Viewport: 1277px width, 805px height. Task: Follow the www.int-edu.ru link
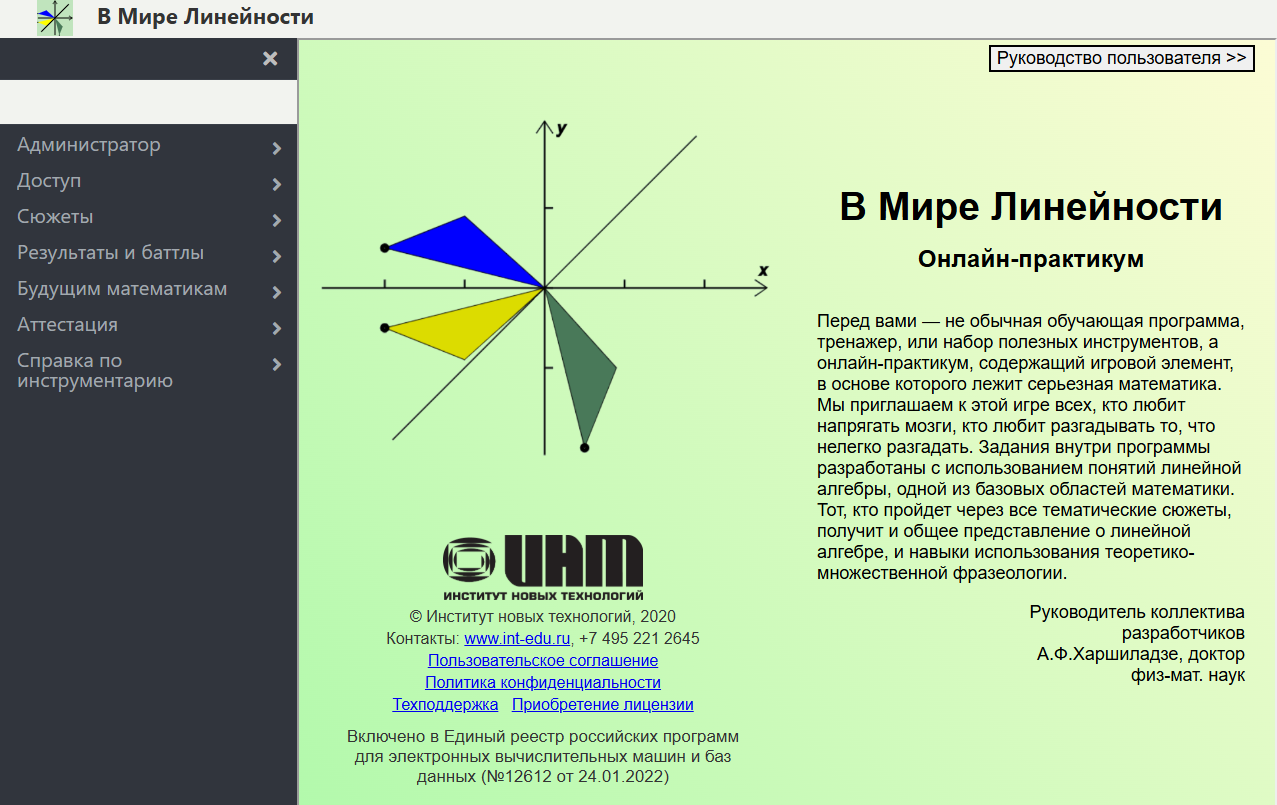pos(517,638)
